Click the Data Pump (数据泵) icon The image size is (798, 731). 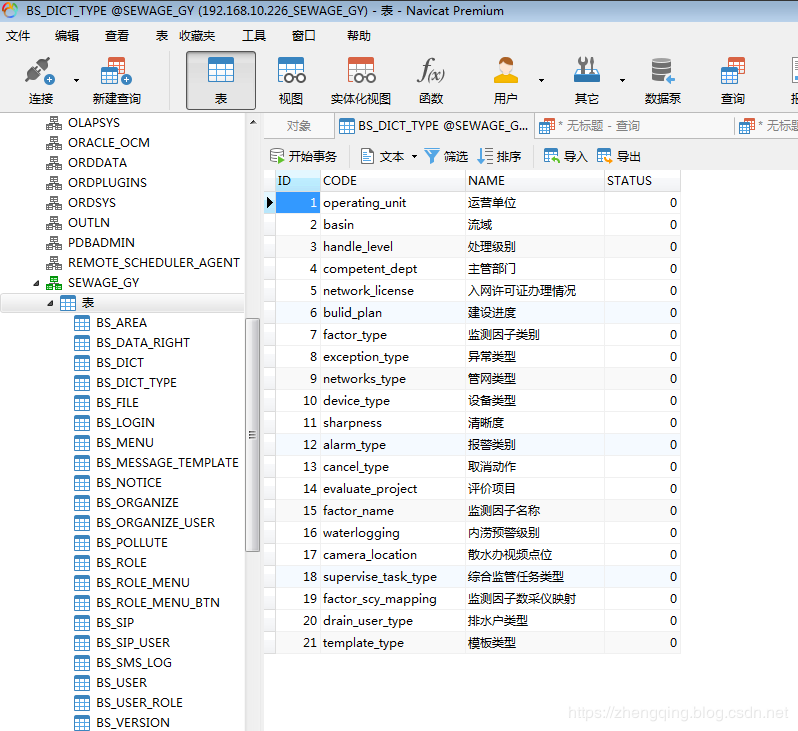(663, 71)
